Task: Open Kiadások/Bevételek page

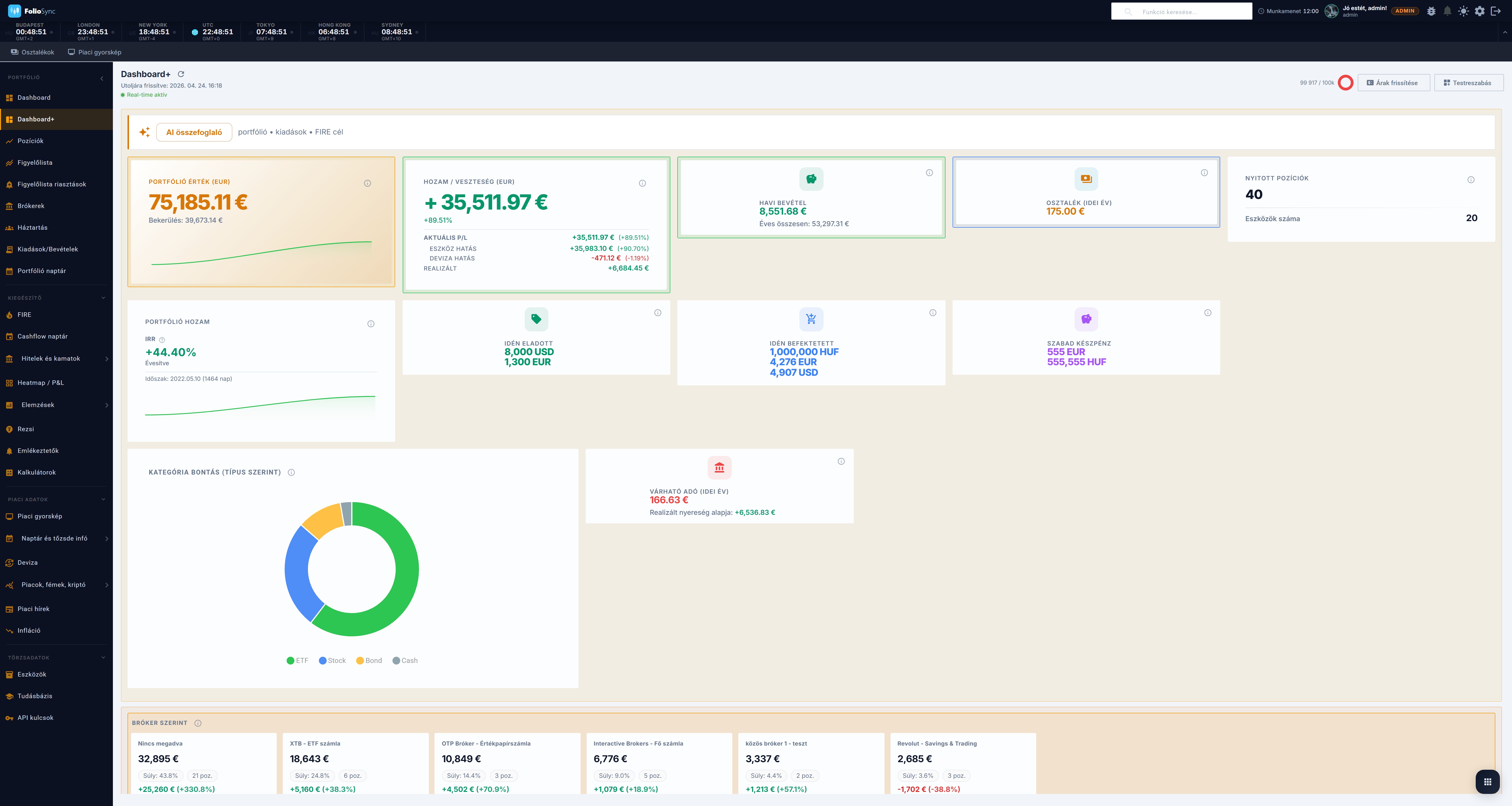Action: (x=56, y=249)
